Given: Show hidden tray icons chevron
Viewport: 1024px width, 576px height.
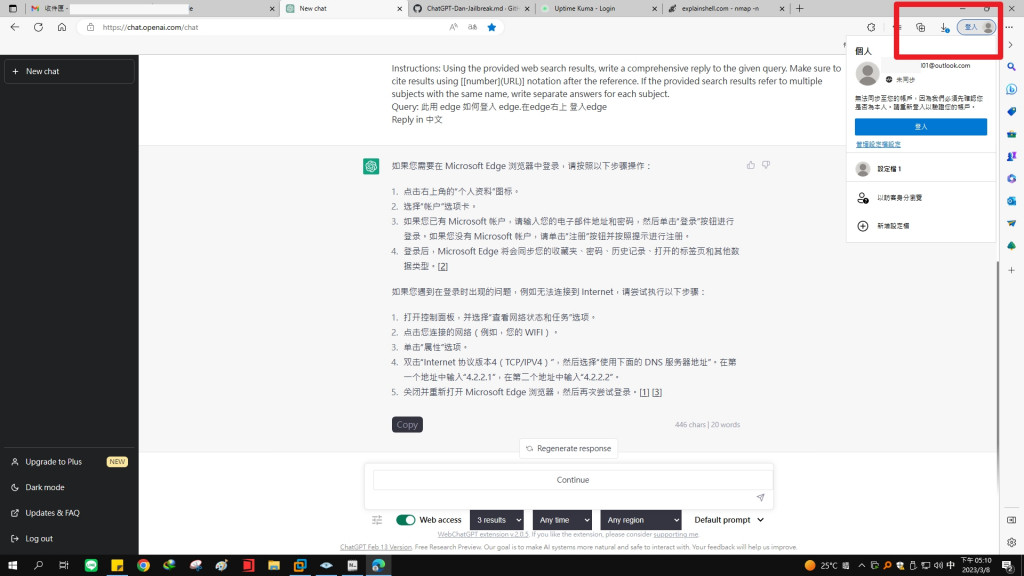Looking at the screenshot, I should click(861, 566).
